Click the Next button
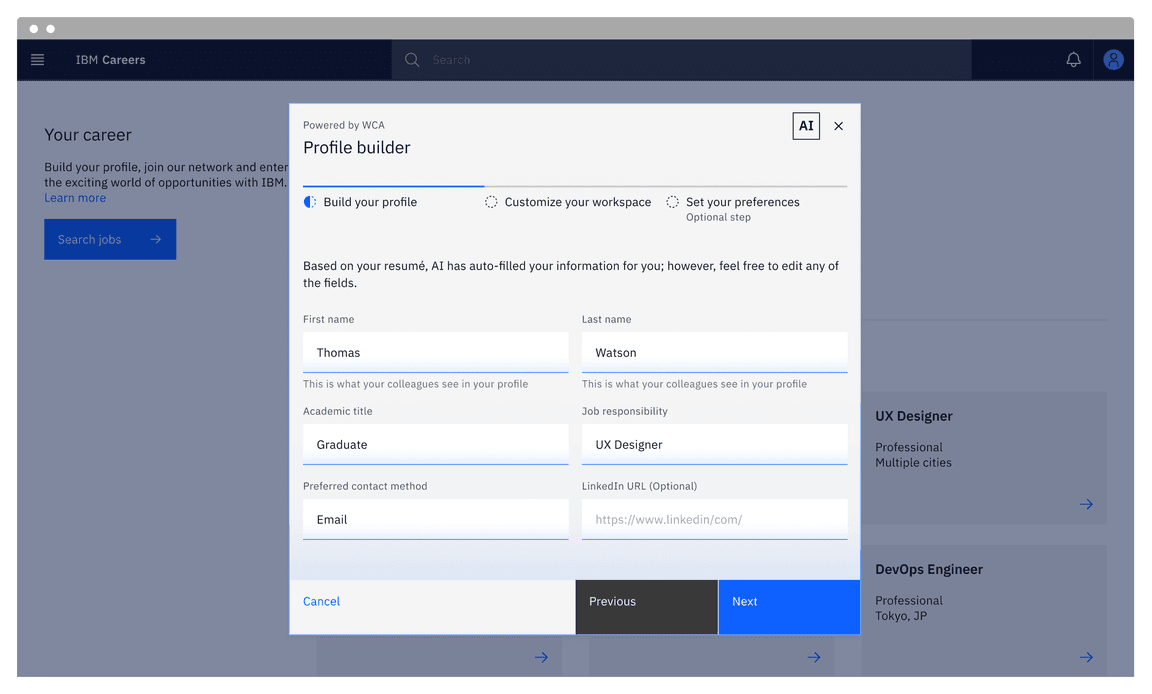The image size is (1152, 694). tap(788, 606)
